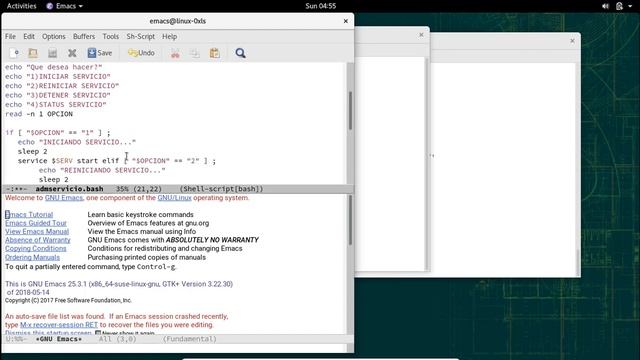Open the Emacs Guided Tour link
Image resolution: width=640 pixels, height=360 pixels.
click(36, 223)
